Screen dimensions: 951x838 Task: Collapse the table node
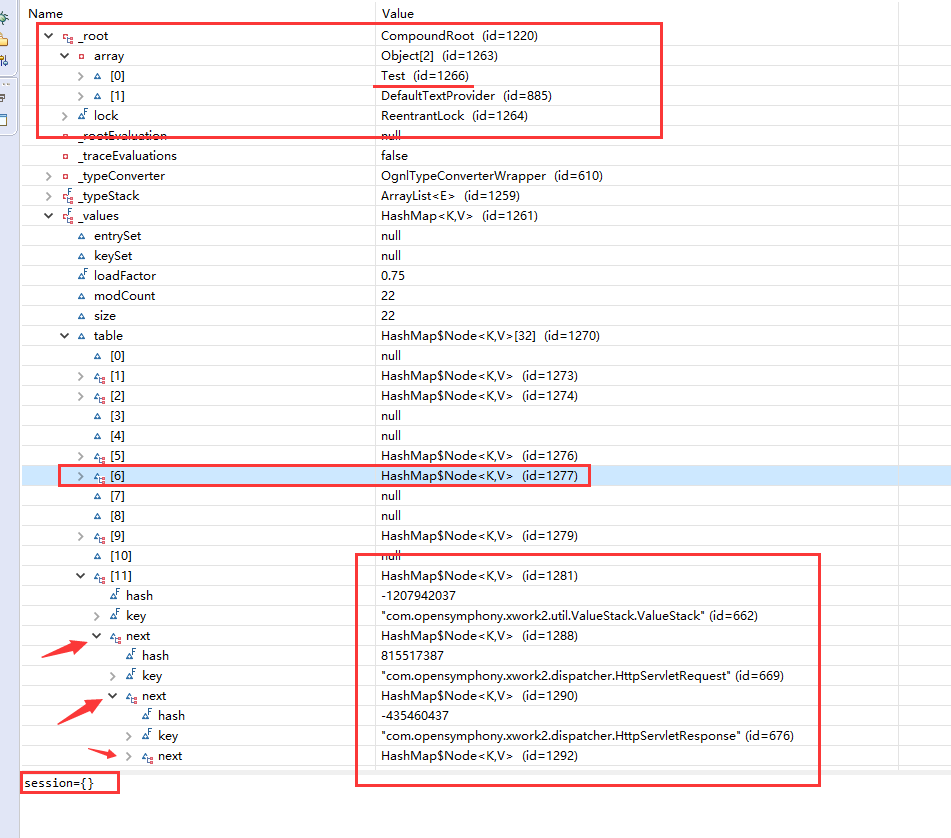(65, 336)
